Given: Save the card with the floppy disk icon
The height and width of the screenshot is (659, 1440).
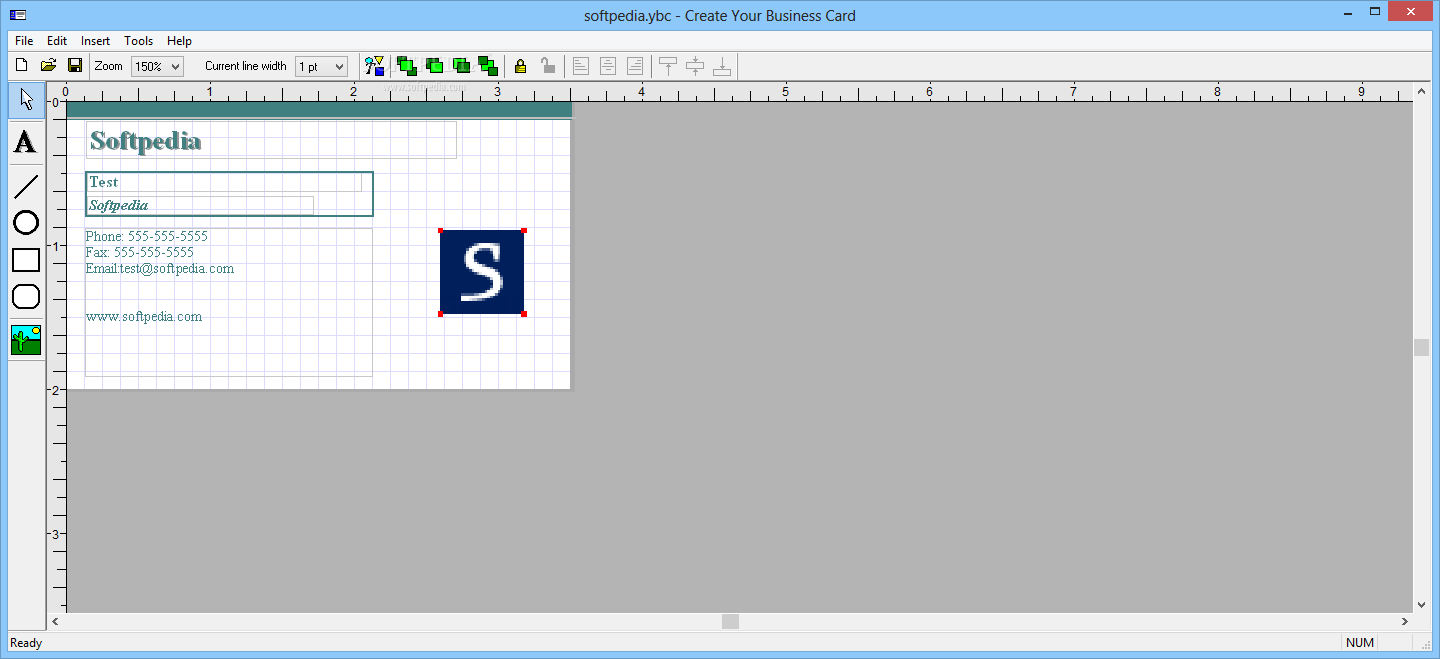Looking at the screenshot, I should click(x=75, y=66).
